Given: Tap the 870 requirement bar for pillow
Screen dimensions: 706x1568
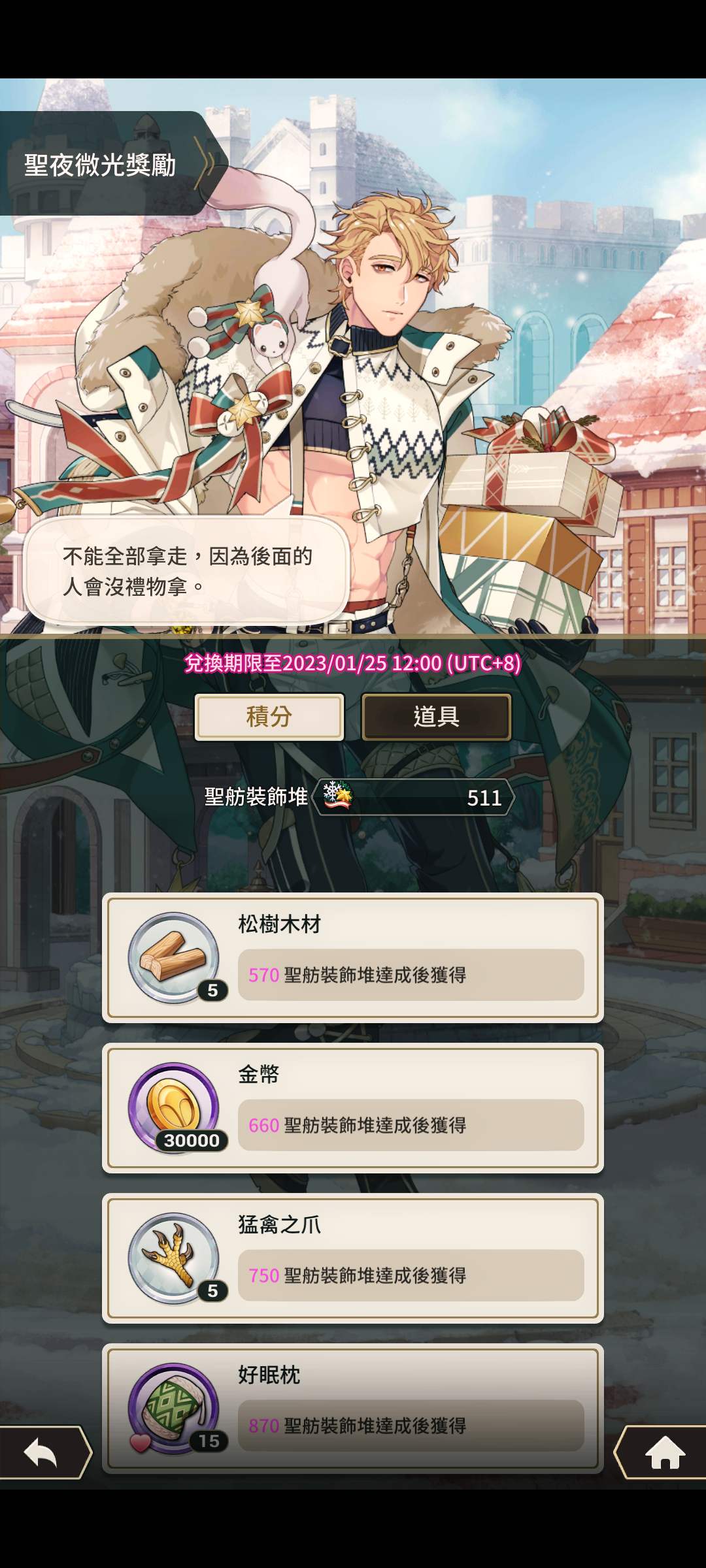Looking at the screenshot, I should pyautogui.click(x=411, y=1426).
